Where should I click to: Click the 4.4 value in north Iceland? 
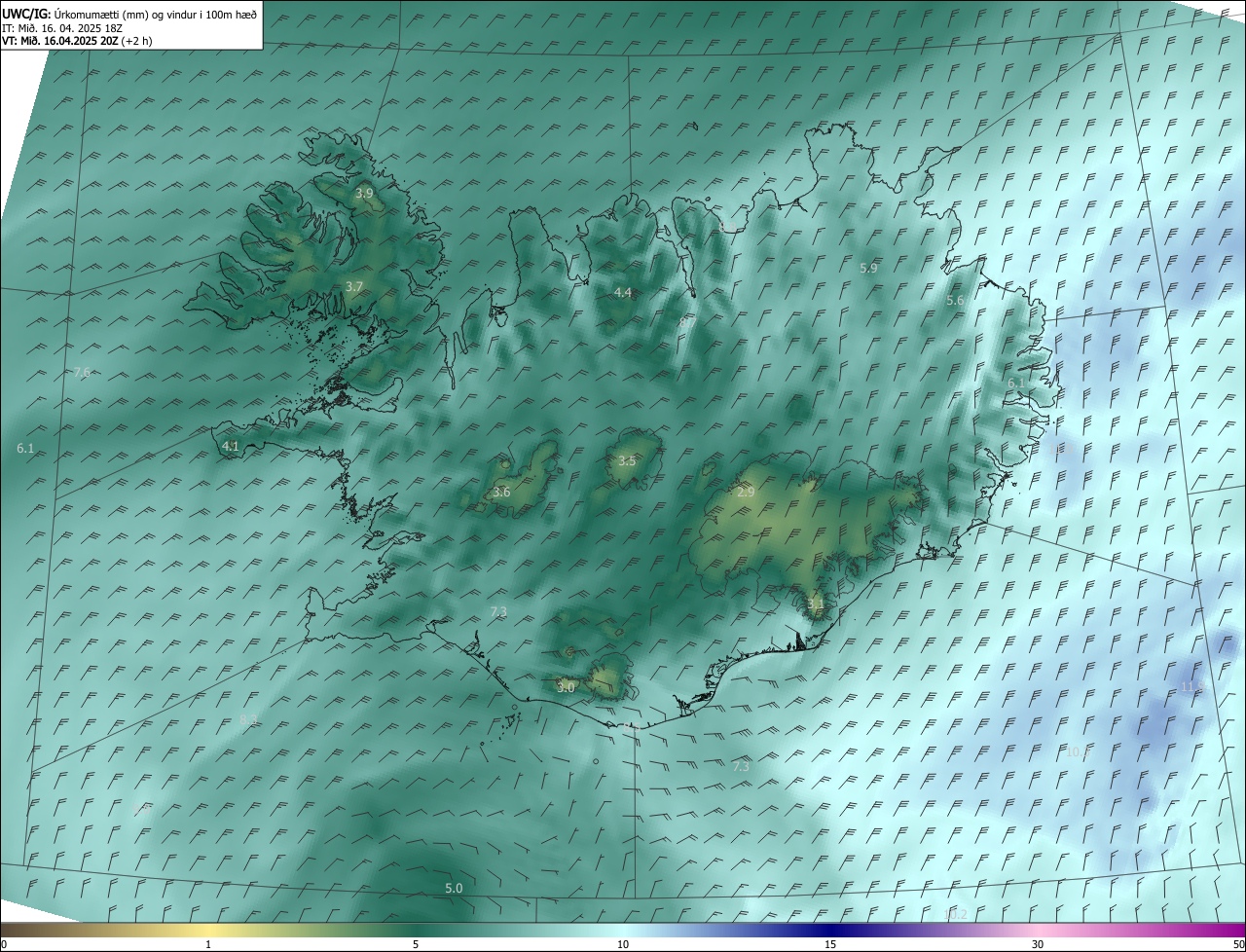coord(623,292)
